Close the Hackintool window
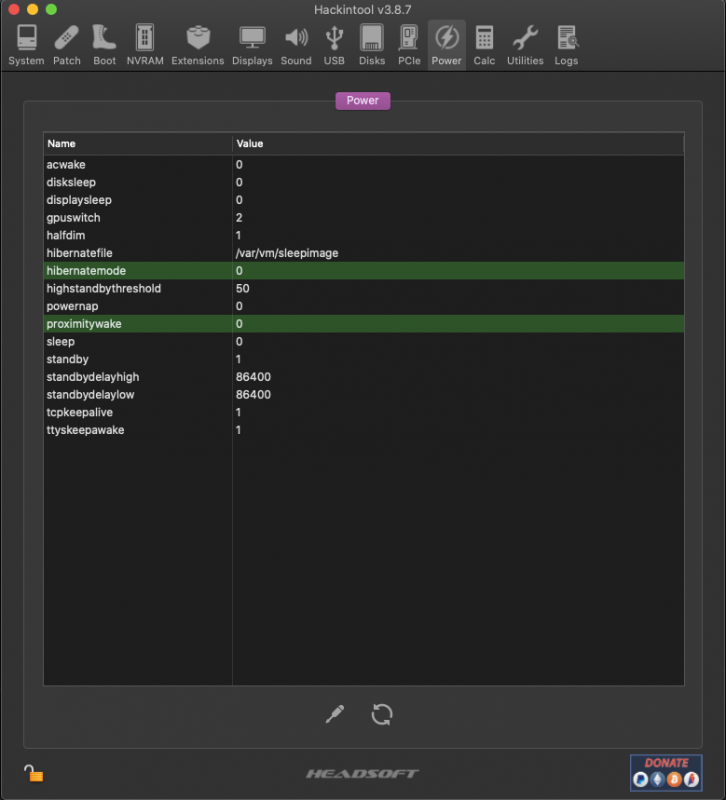 pyautogui.click(x=14, y=9)
